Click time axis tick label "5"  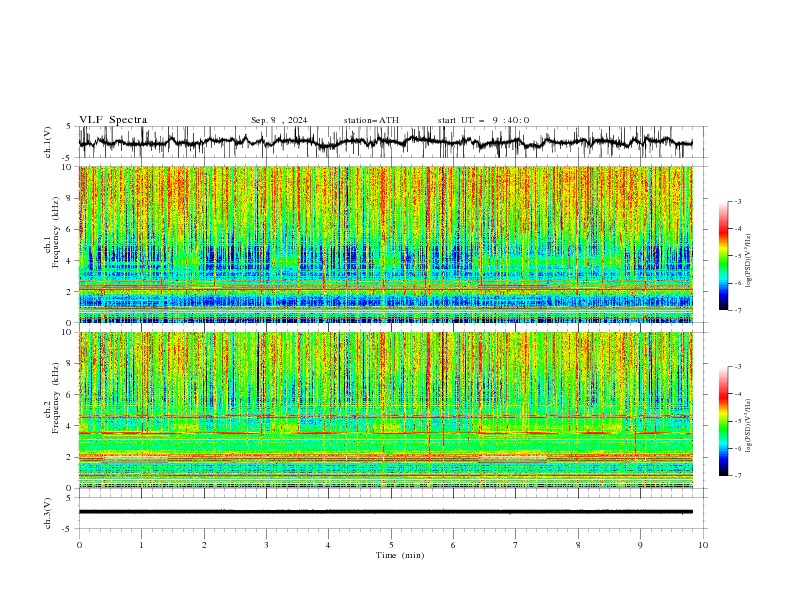[x=391, y=545]
